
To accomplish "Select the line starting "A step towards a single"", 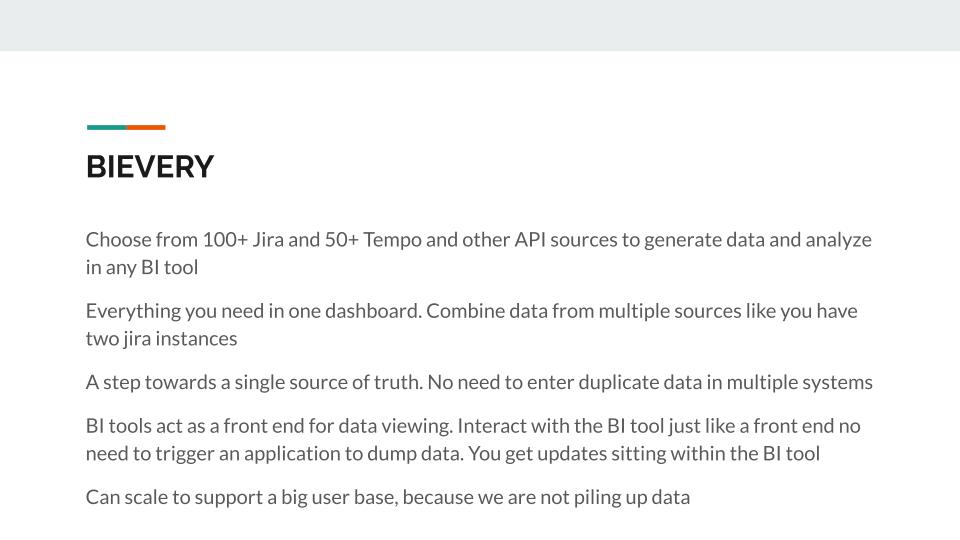I will click(x=478, y=382).
